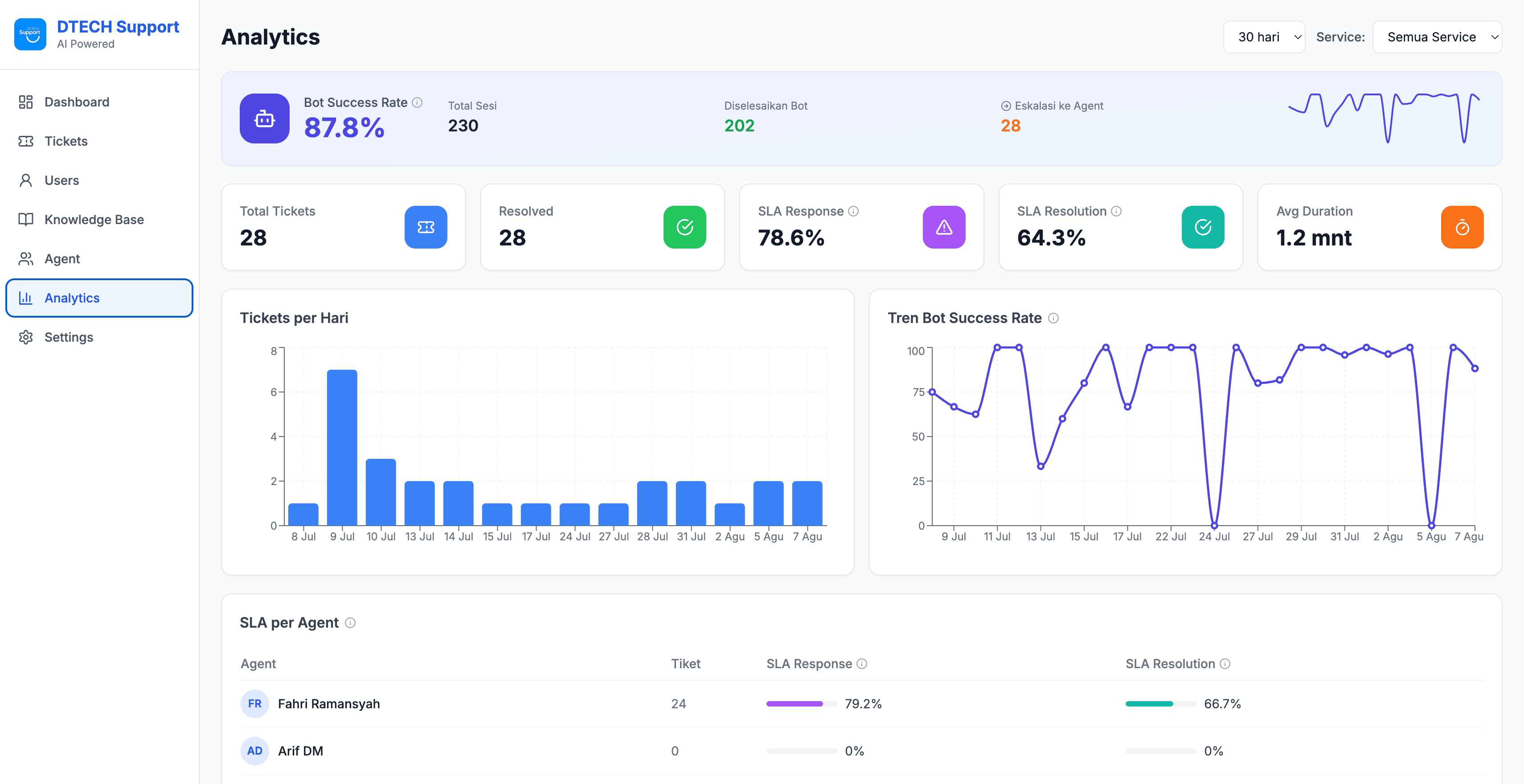Image resolution: width=1524 pixels, height=784 pixels.
Task: Show info next to Bot Success Rate
Action: [x=417, y=102]
